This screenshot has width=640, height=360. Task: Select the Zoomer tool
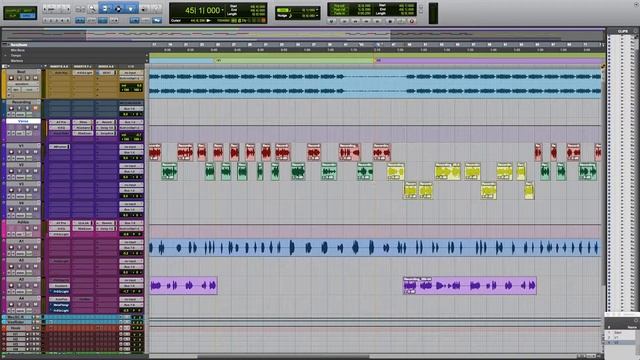point(93,9)
